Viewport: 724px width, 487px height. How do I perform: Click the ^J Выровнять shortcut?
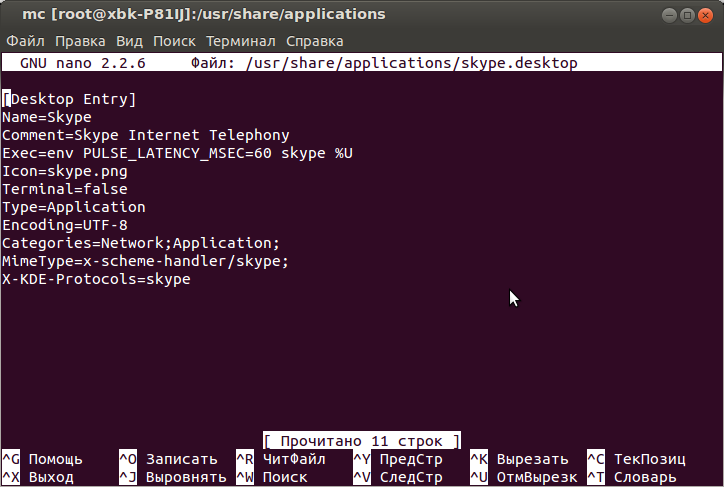click(173, 477)
